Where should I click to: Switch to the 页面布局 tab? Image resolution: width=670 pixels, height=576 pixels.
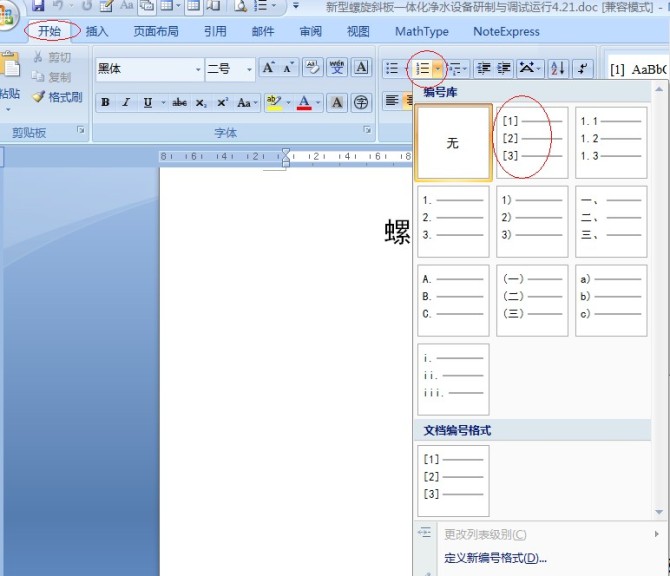pos(156,31)
